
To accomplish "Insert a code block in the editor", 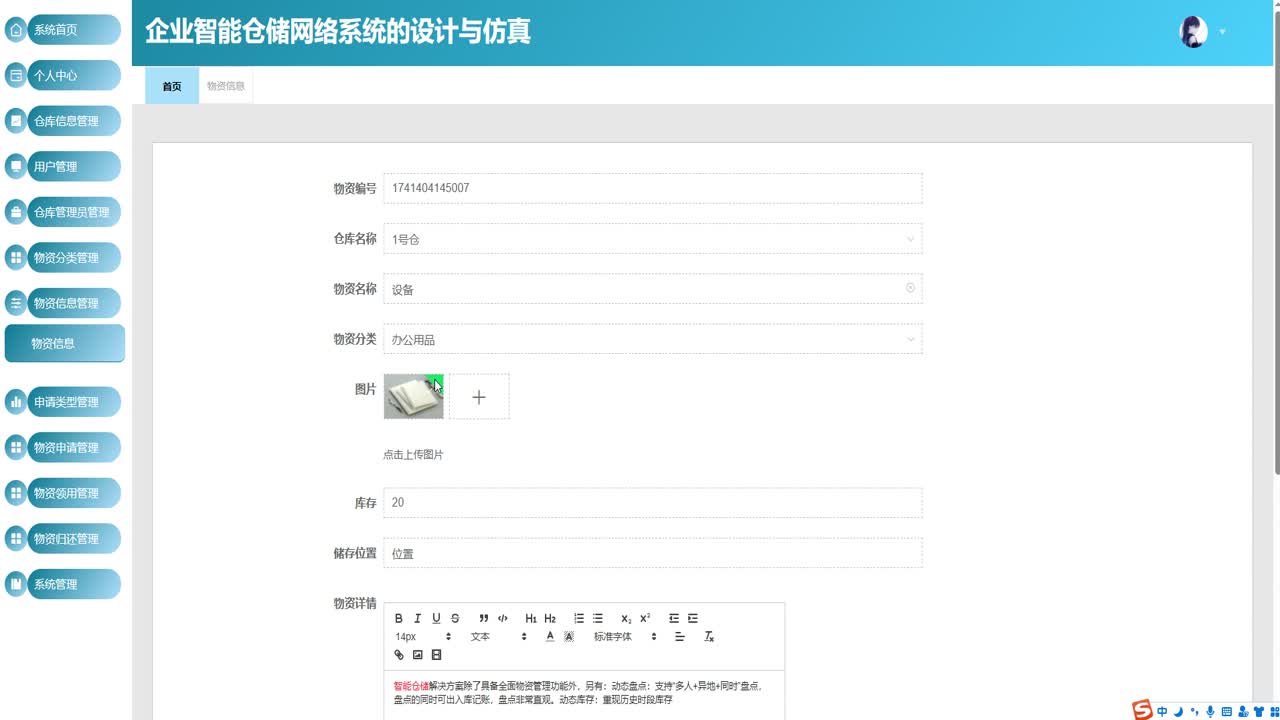I will [503, 618].
